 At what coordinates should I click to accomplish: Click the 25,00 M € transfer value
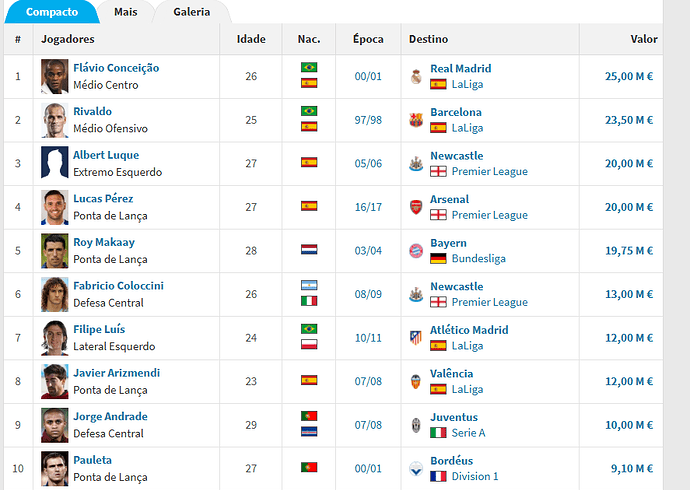629,76
